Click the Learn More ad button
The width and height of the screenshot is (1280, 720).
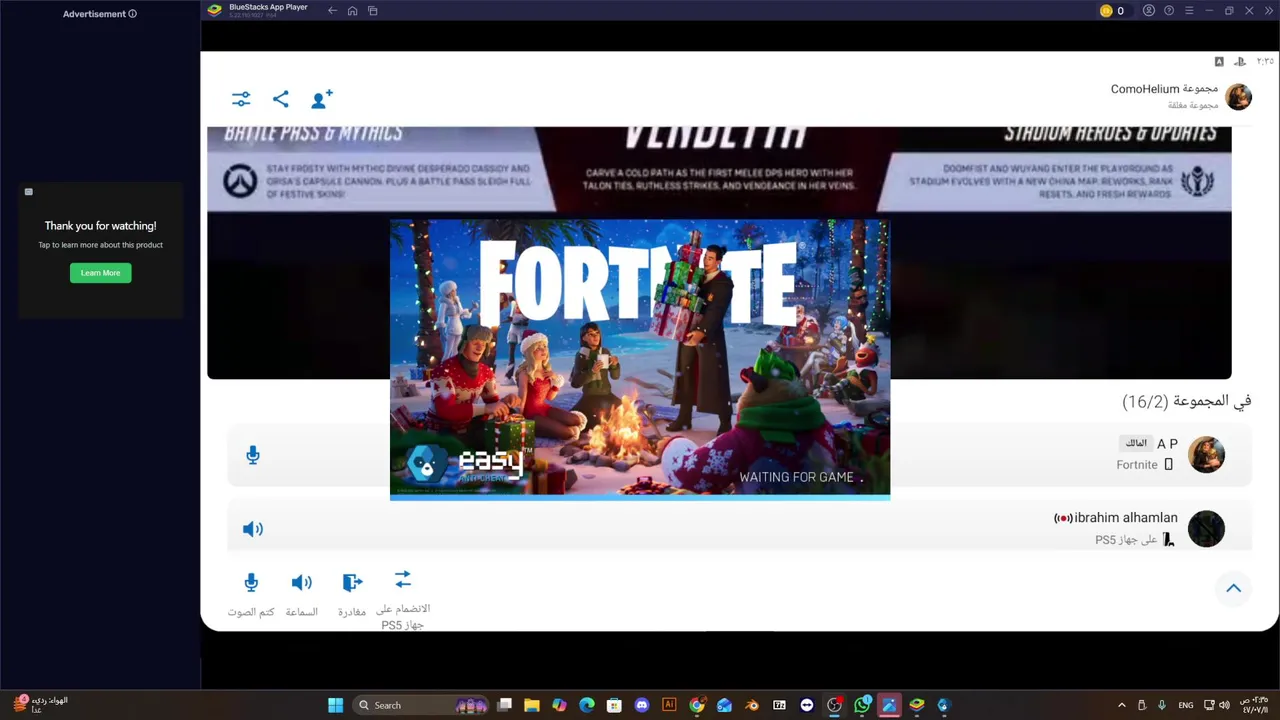100,273
